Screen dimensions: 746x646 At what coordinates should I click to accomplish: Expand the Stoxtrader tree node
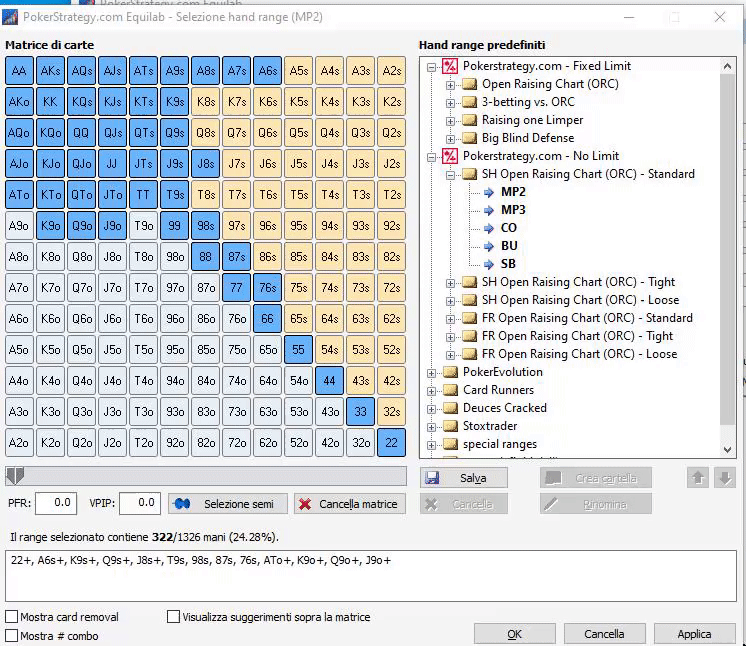[x=431, y=427]
